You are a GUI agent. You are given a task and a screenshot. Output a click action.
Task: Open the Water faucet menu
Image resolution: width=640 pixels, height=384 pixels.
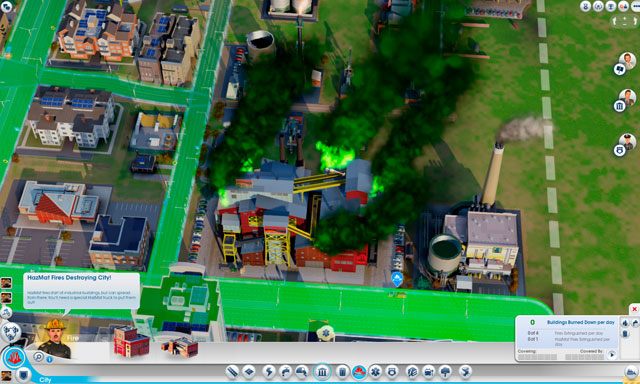click(x=285, y=372)
